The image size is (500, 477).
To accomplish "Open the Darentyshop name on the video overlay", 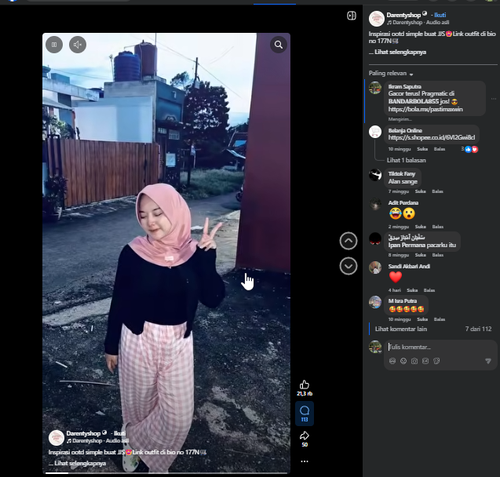I will (83, 433).
